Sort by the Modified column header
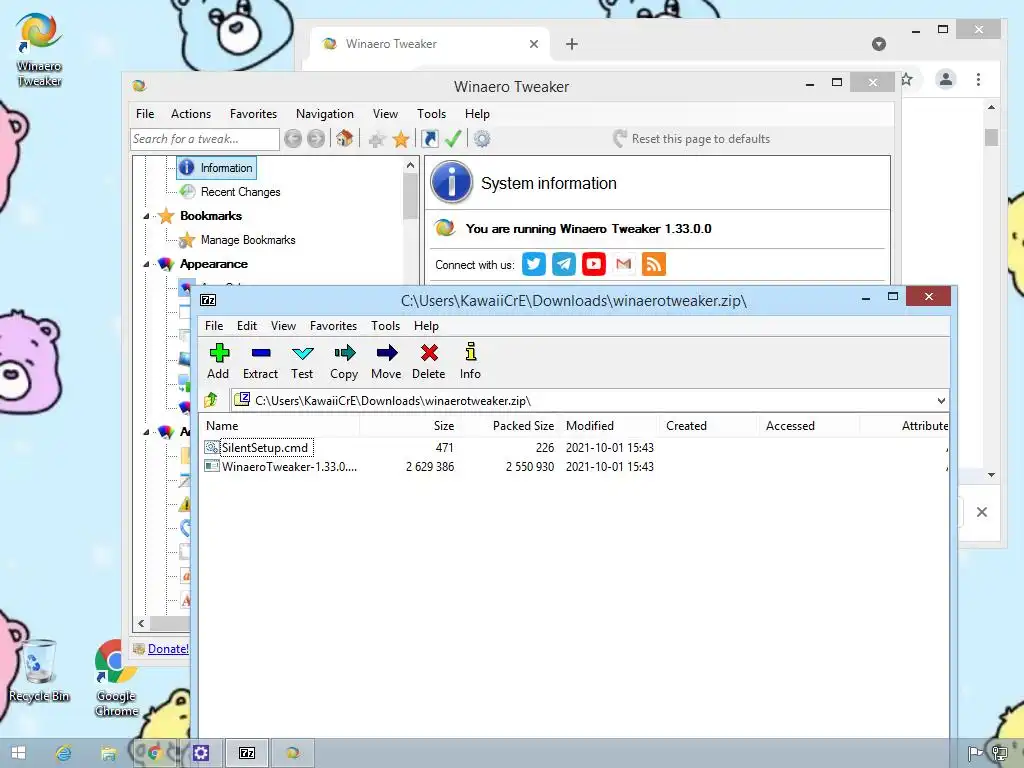 pos(590,426)
